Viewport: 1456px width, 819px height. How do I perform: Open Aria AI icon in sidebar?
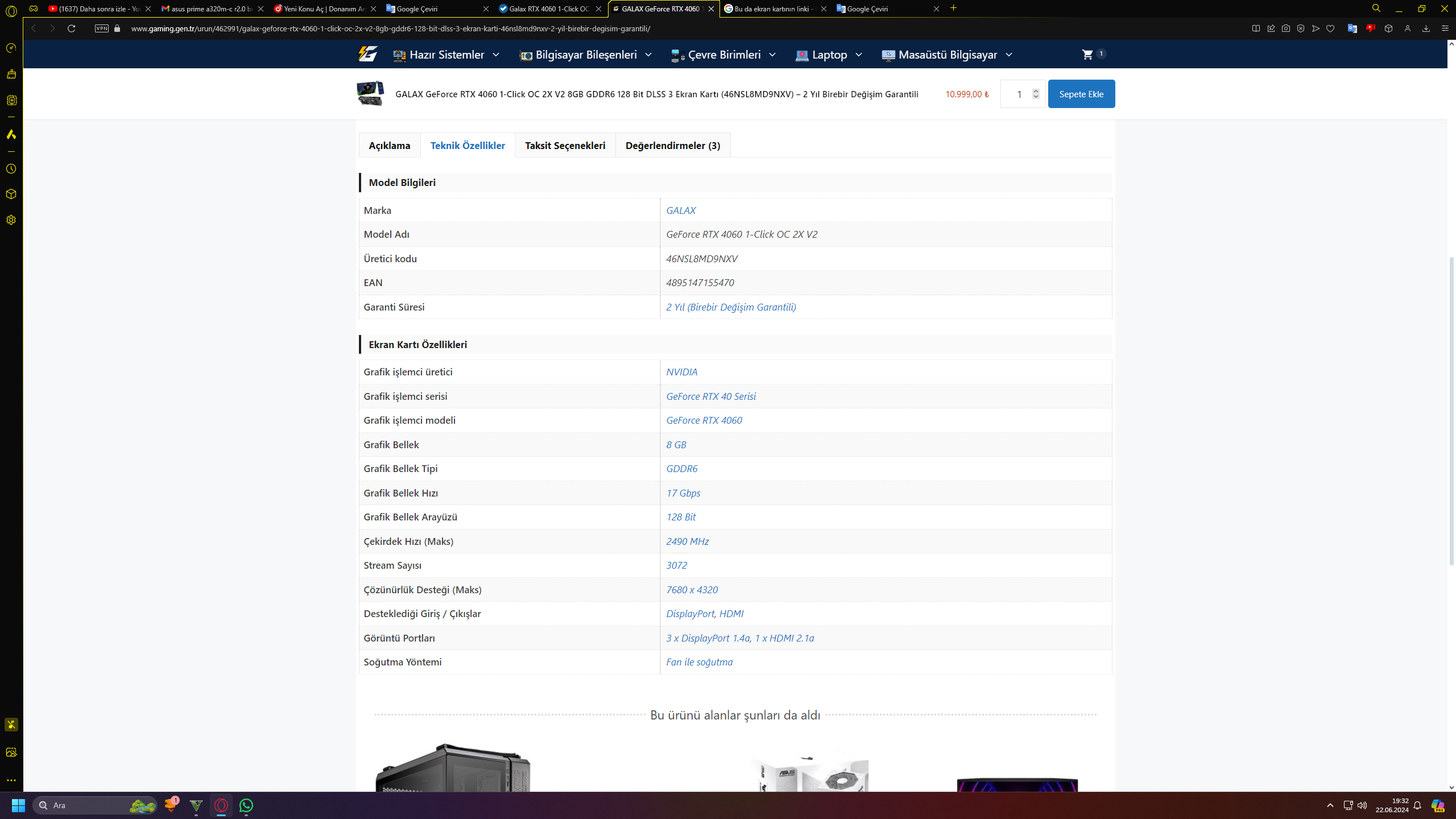pos(11,134)
